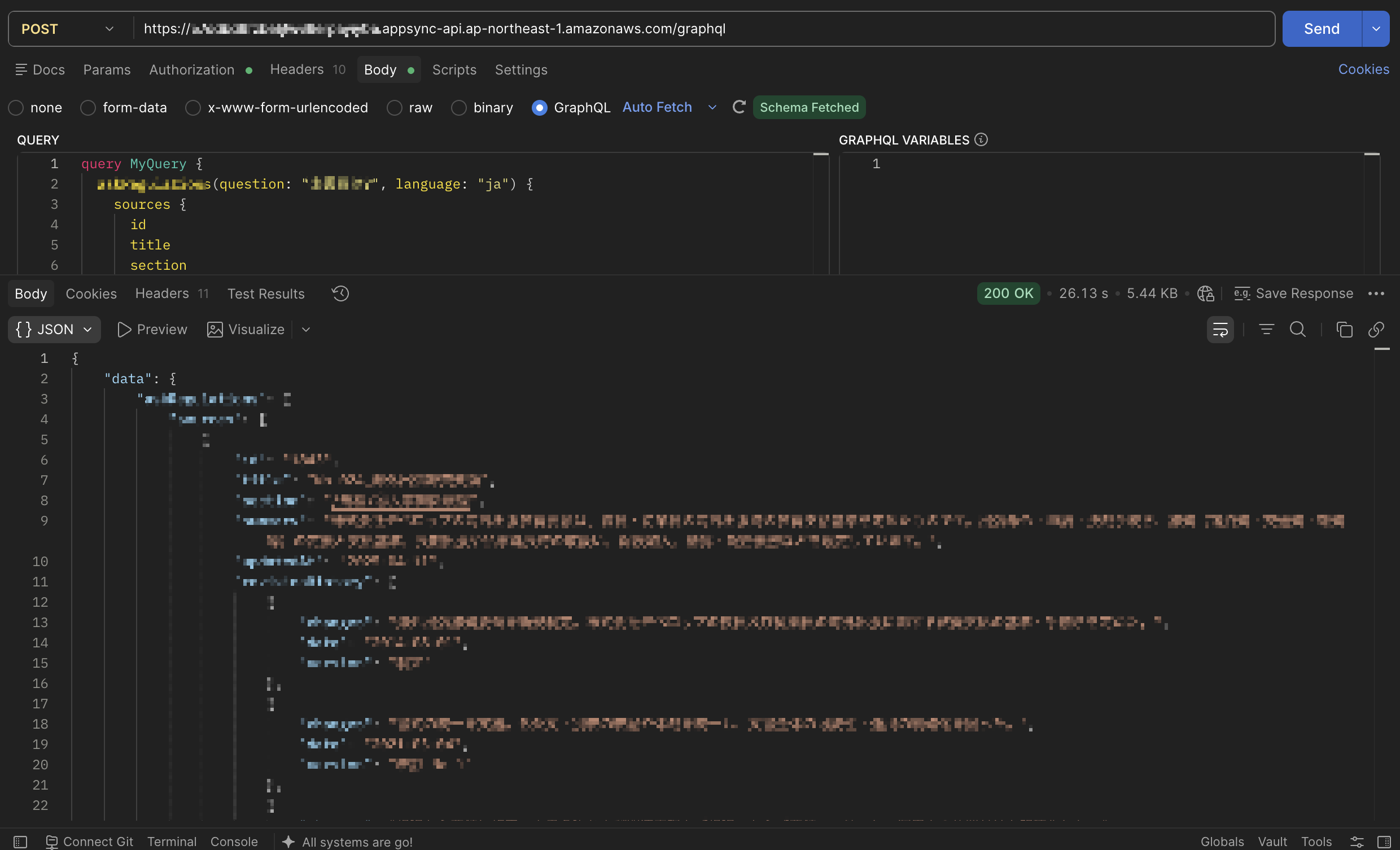The image size is (1400, 850).
Task: Click the 200 OK status badge
Action: pyautogui.click(x=1008, y=293)
